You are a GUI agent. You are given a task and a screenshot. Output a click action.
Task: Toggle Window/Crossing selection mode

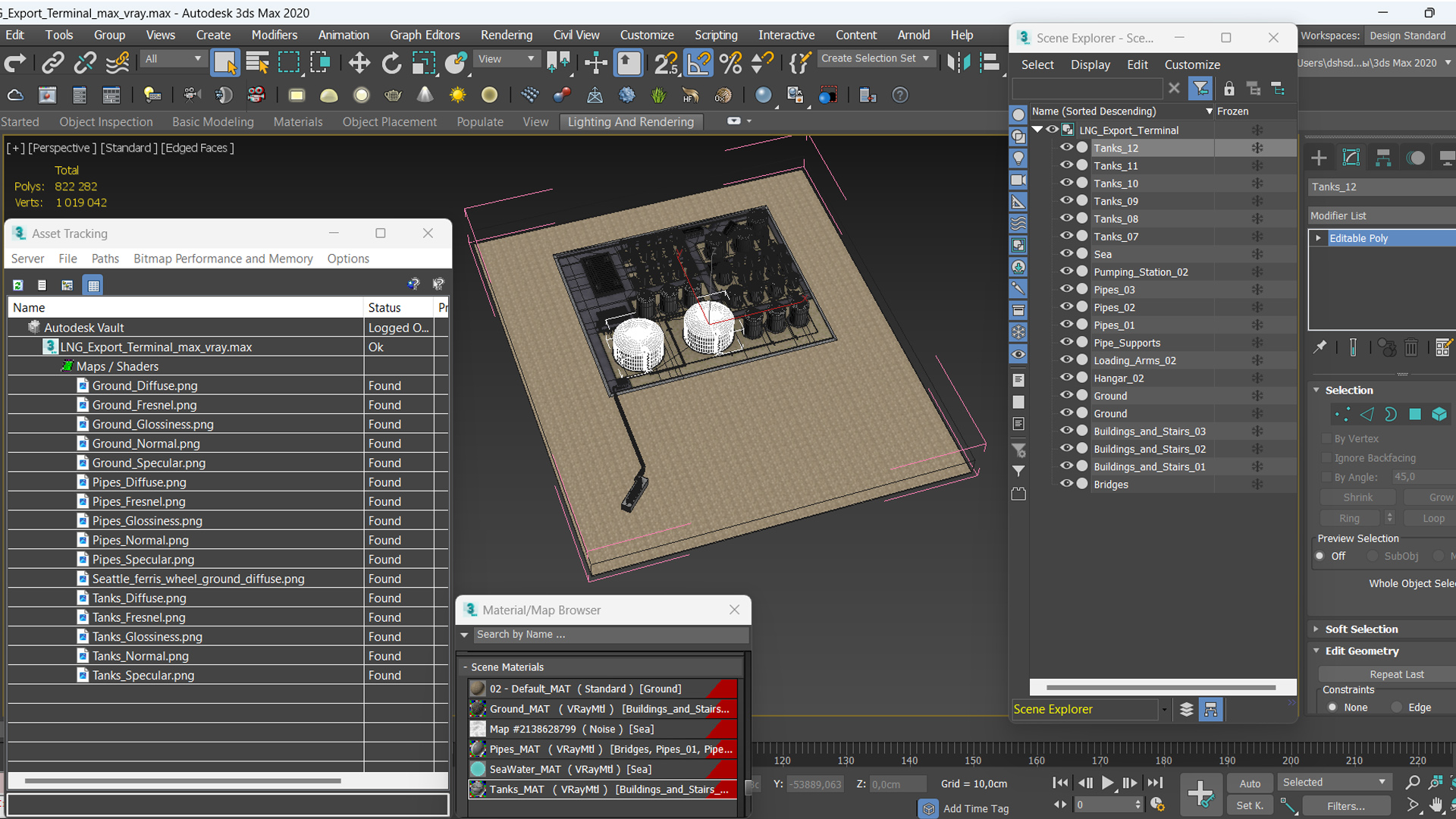pyautogui.click(x=320, y=63)
